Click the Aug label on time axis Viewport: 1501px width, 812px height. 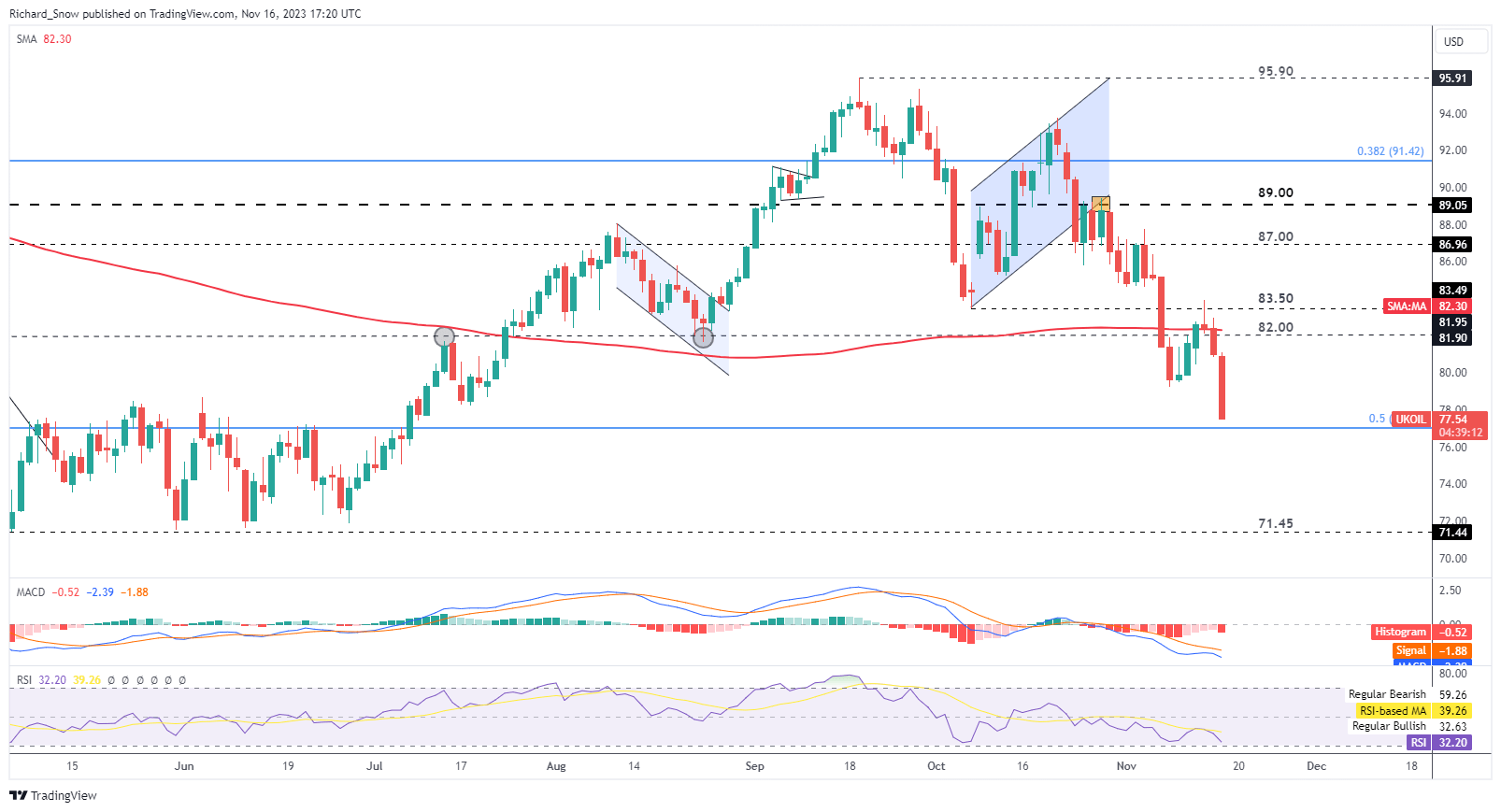(x=556, y=766)
